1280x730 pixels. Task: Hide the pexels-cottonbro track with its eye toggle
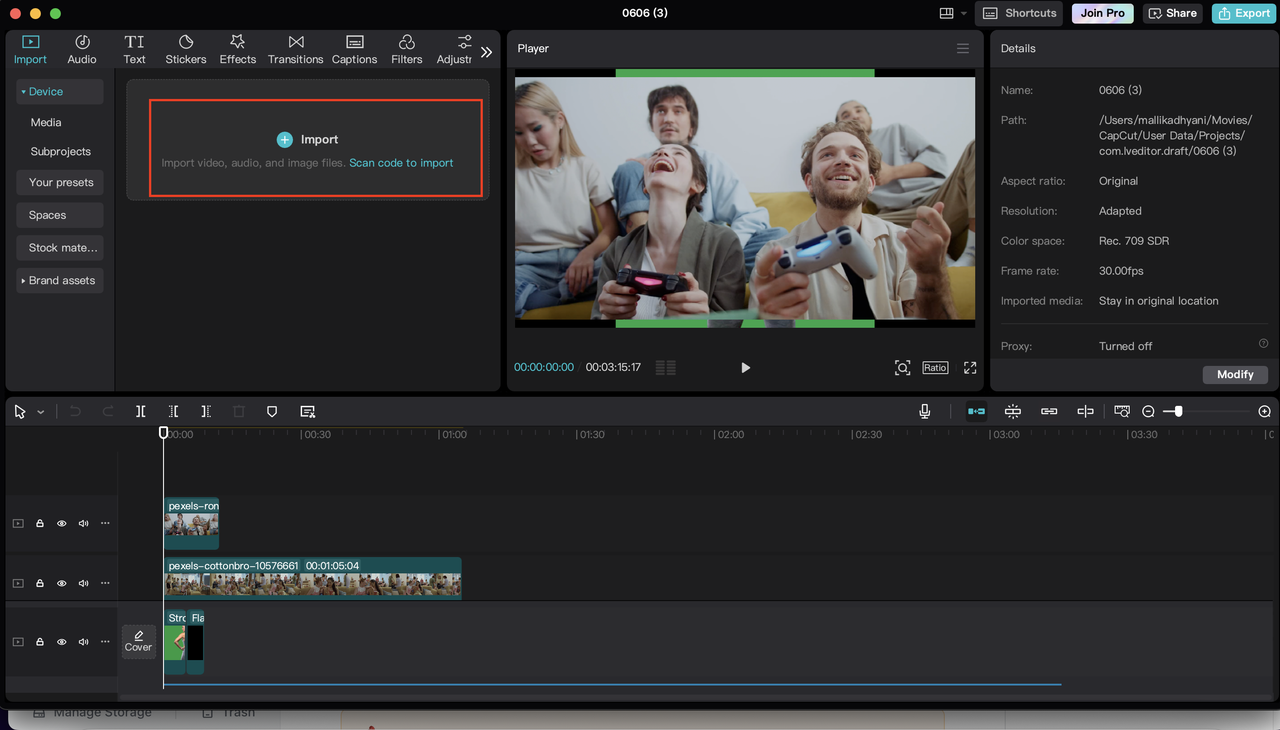coord(61,583)
